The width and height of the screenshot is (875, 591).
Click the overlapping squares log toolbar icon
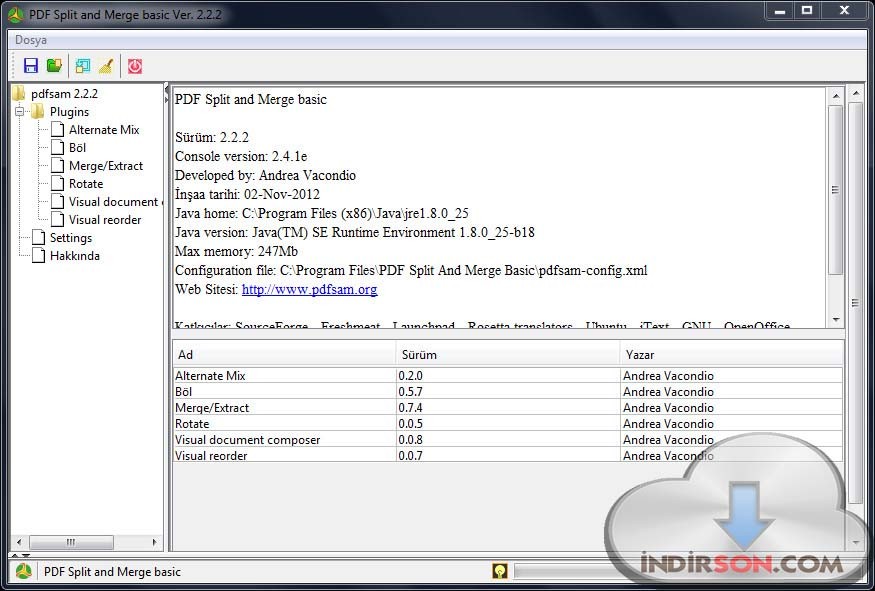pyautogui.click(x=83, y=66)
